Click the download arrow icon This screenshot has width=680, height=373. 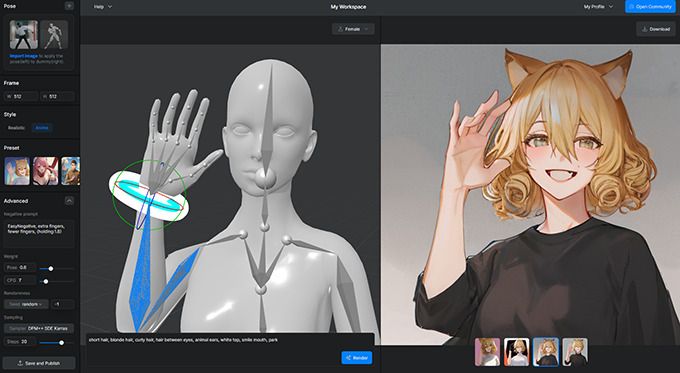[x=644, y=29]
